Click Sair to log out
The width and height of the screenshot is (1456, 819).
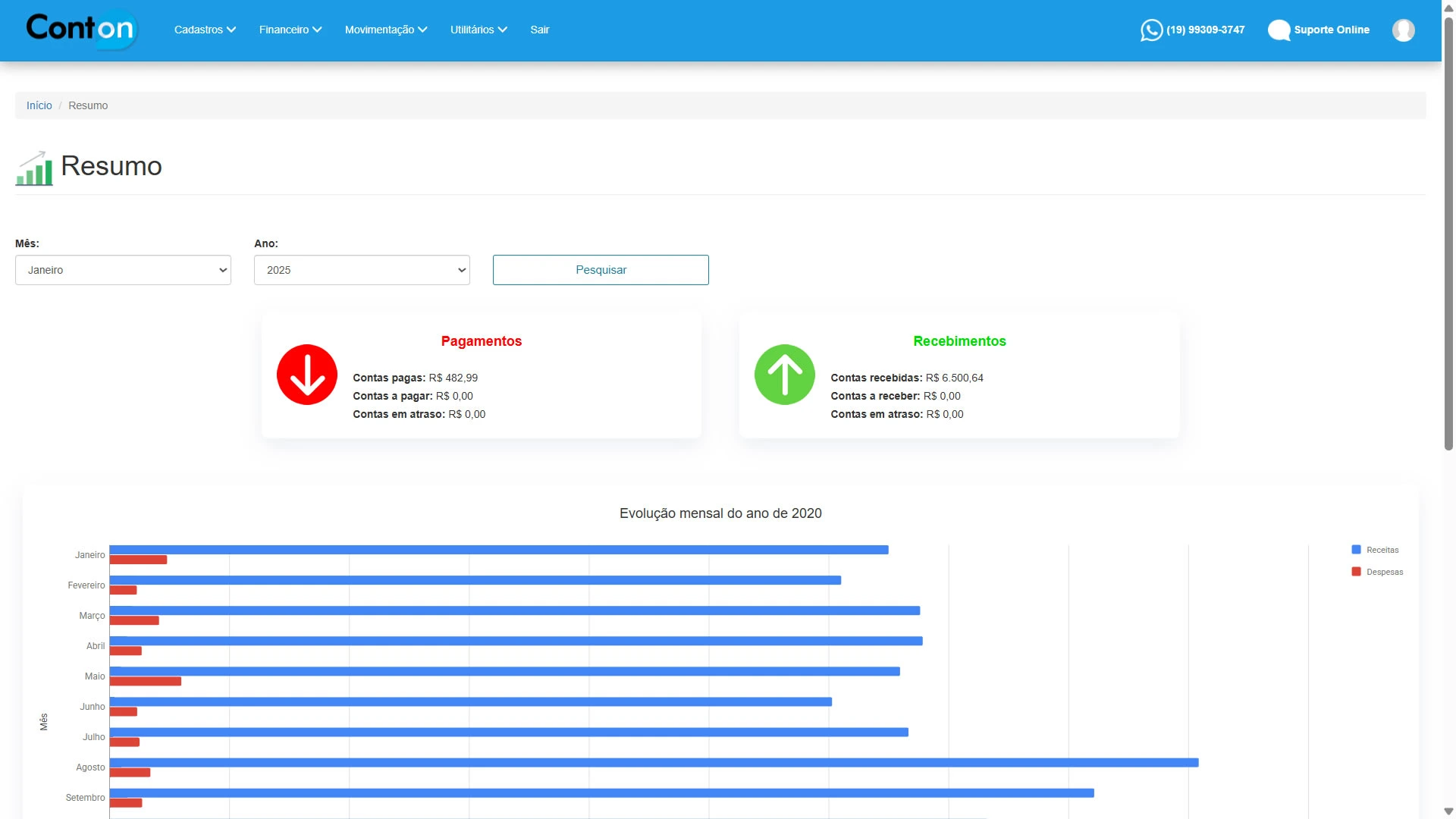539,30
